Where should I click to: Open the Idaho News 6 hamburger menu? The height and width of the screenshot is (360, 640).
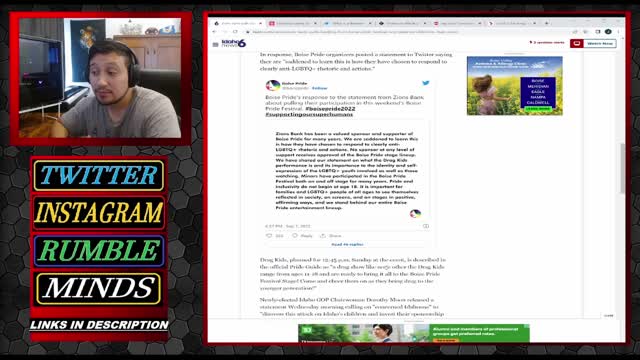[216, 44]
